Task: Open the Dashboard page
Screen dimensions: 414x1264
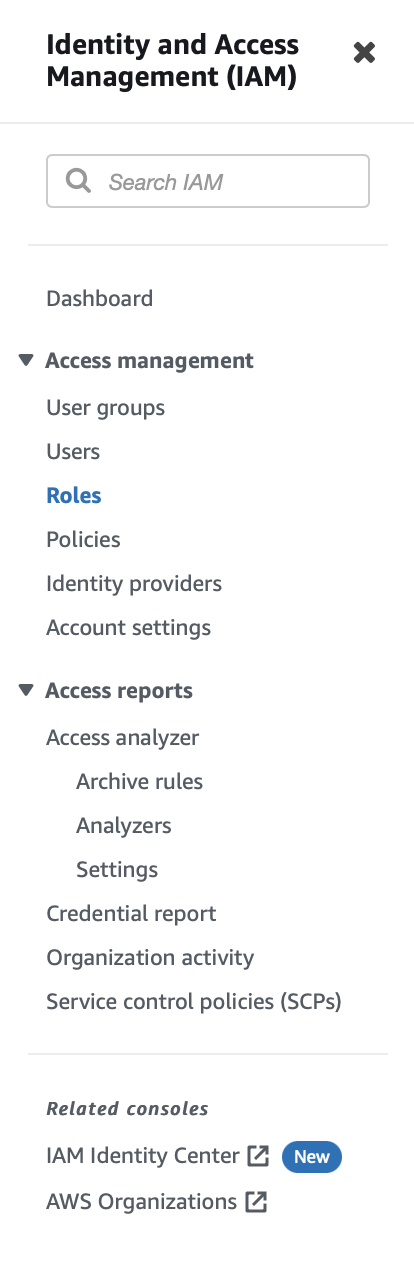Action: pos(100,298)
